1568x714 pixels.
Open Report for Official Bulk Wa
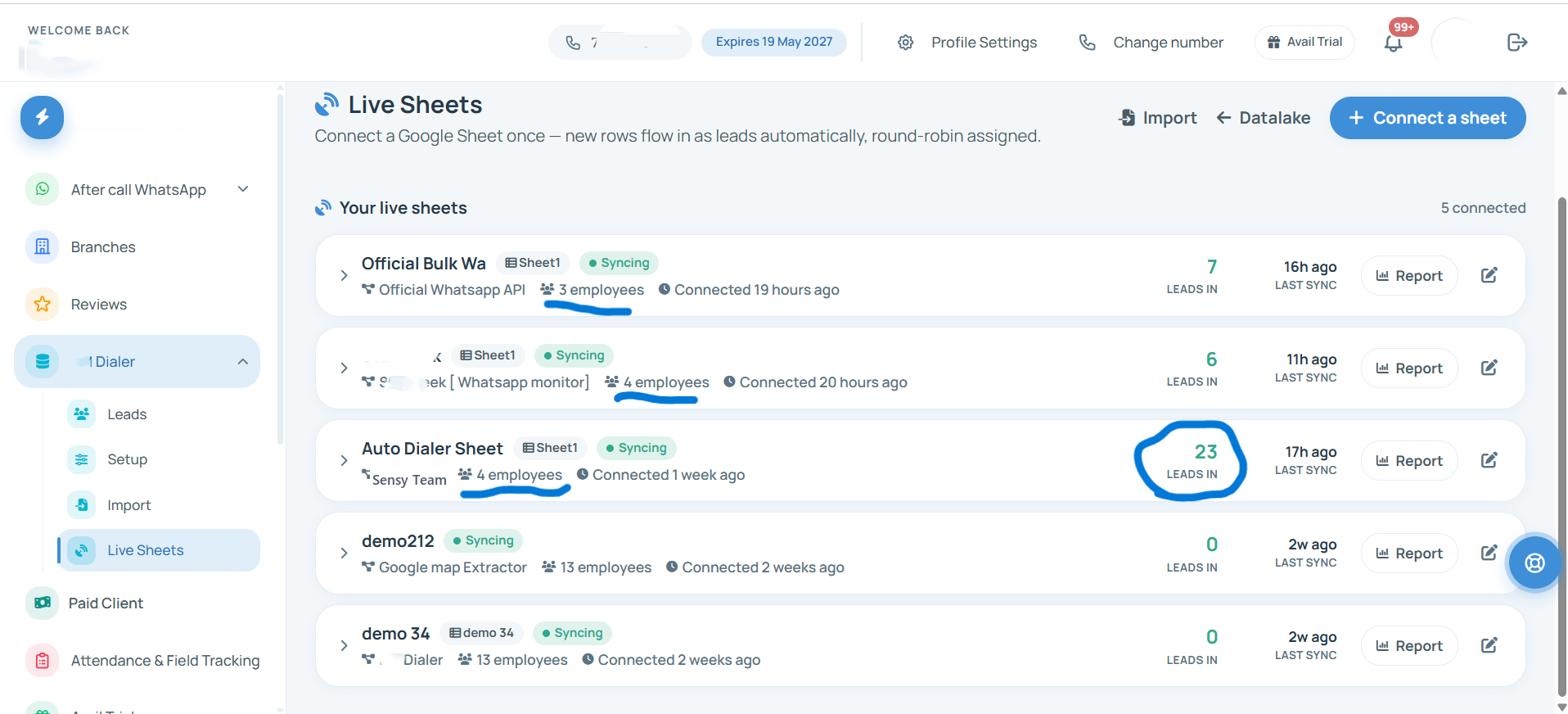pyautogui.click(x=1409, y=276)
